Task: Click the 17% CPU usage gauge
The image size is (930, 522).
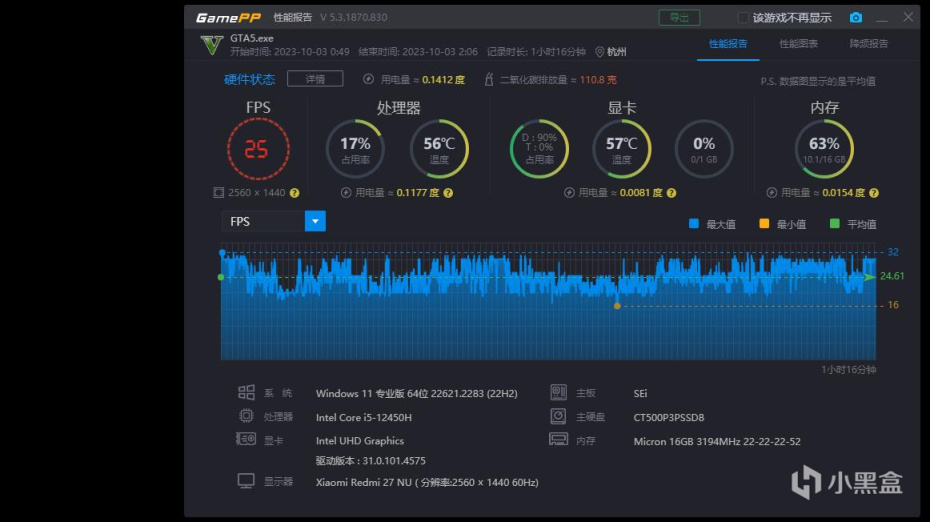Action: pos(355,149)
